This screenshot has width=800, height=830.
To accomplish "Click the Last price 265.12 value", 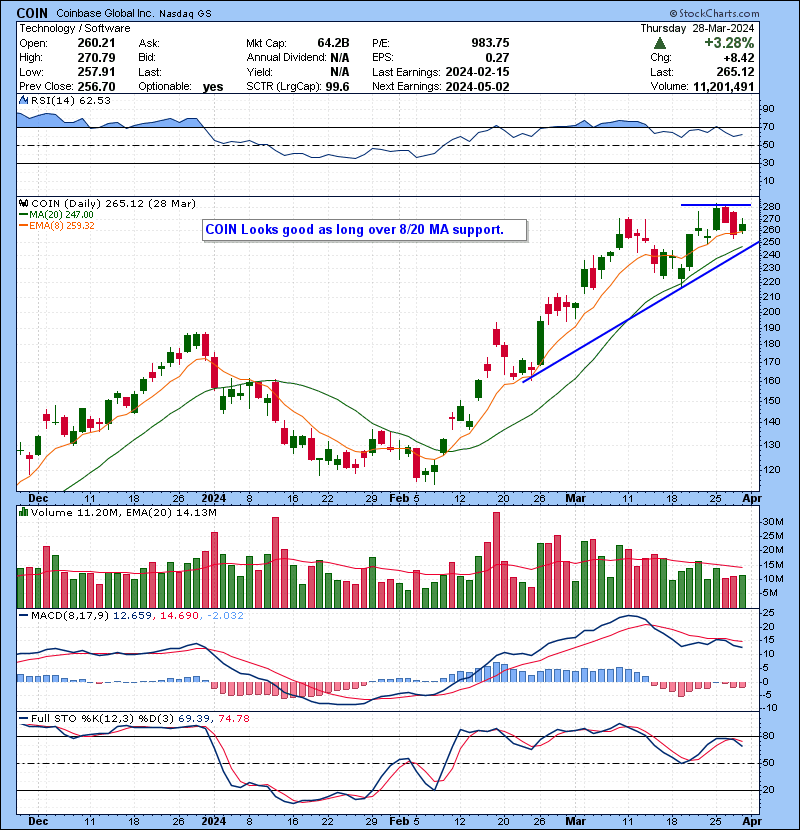I will (x=735, y=71).
